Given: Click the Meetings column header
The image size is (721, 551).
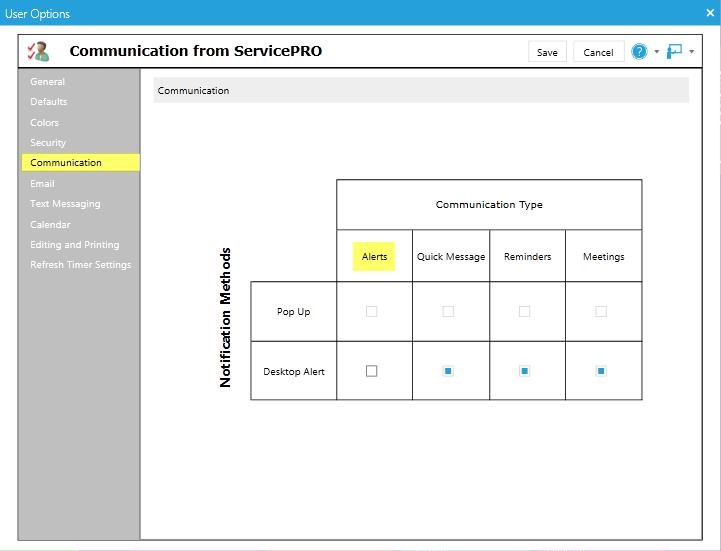Looking at the screenshot, I should pyautogui.click(x=603, y=256).
